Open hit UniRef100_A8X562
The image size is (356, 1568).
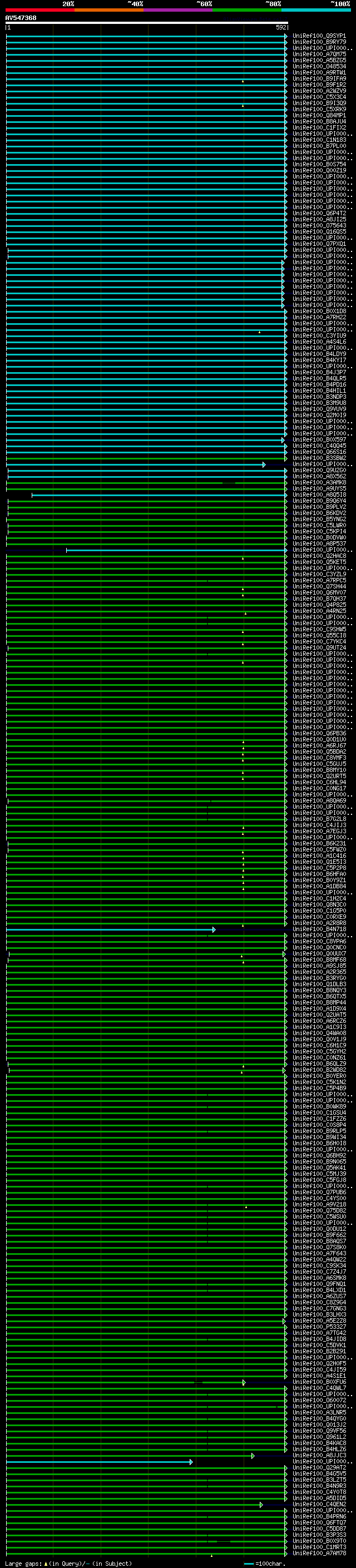(x=319, y=477)
